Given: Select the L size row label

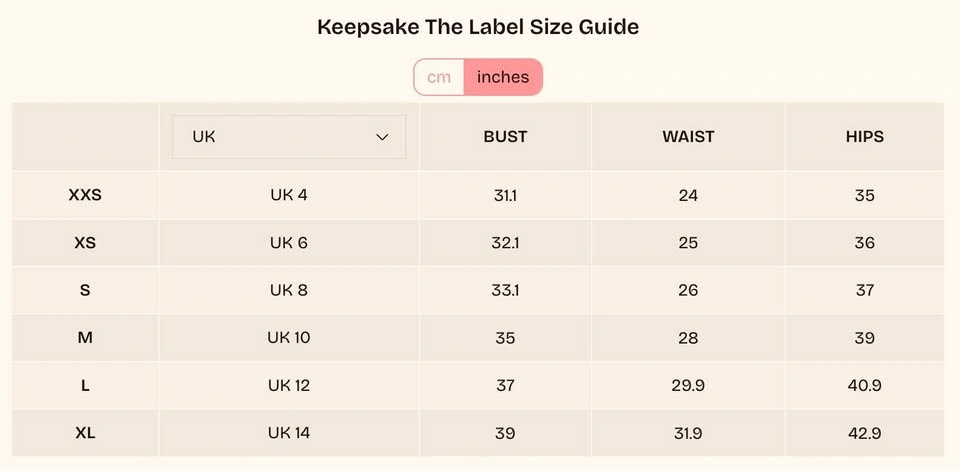Looking at the screenshot, I should [x=85, y=385].
